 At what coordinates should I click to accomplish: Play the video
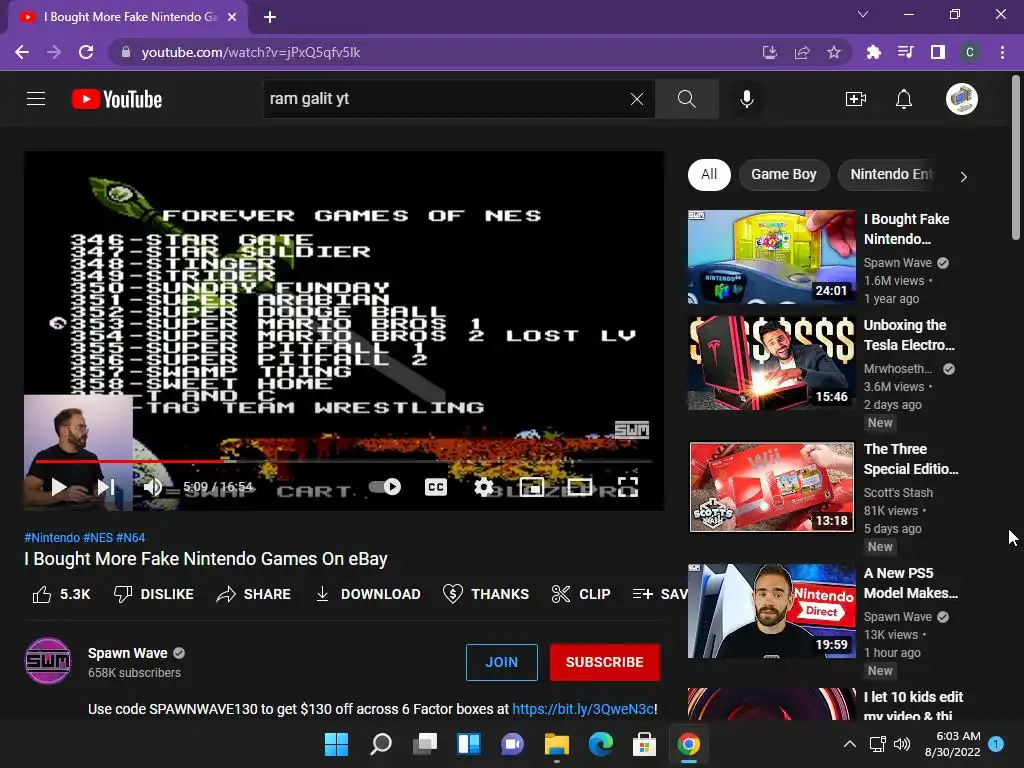tap(59, 487)
